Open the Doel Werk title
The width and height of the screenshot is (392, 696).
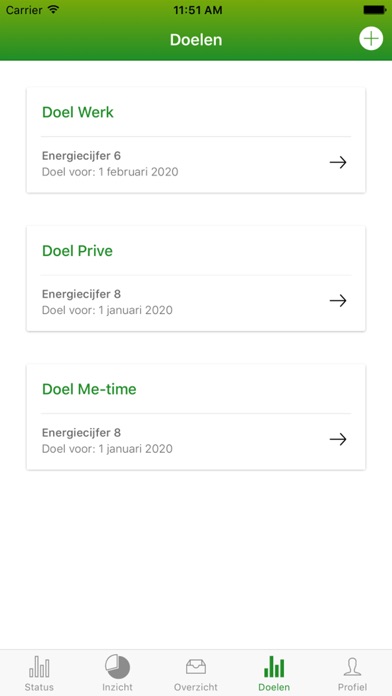[x=78, y=112]
